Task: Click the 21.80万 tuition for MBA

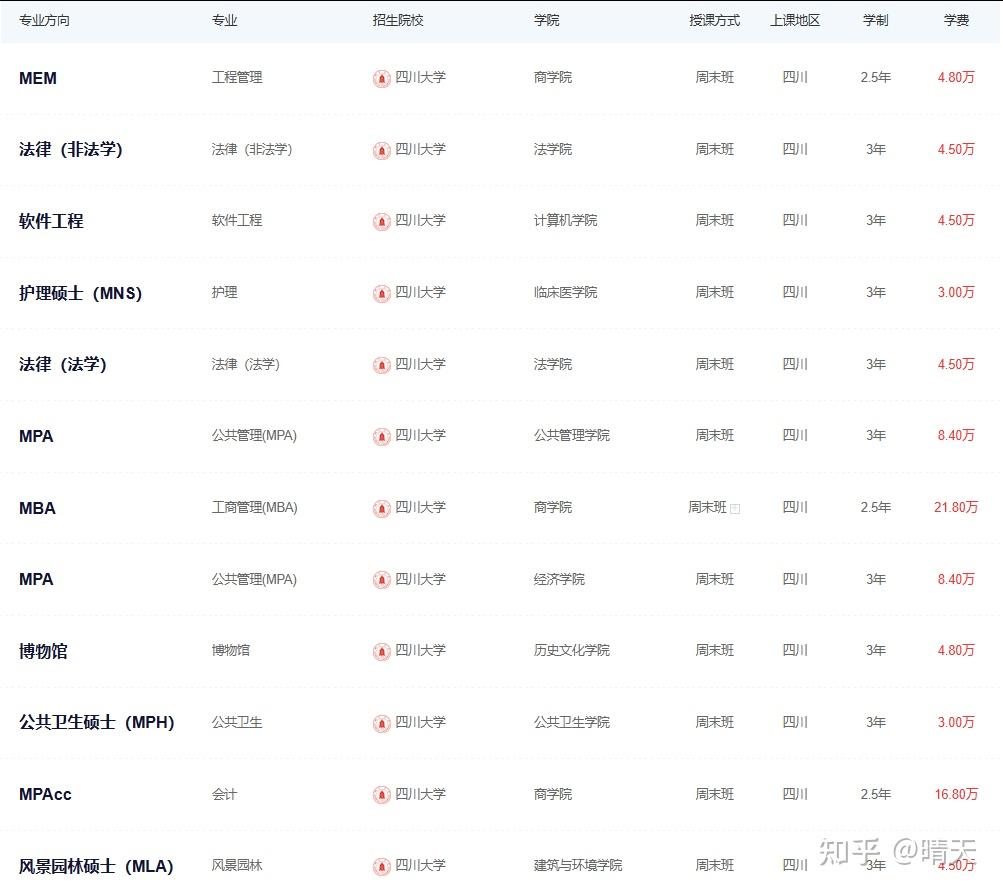Action: coord(956,507)
